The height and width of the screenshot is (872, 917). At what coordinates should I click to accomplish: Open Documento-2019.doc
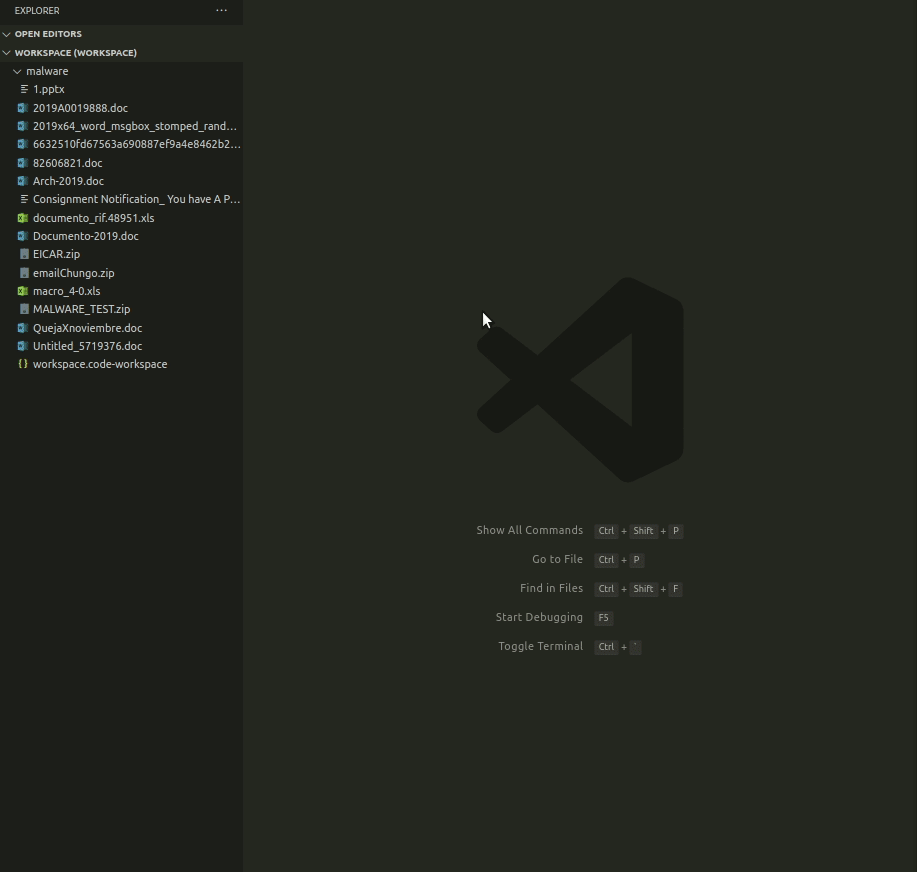coord(85,236)
